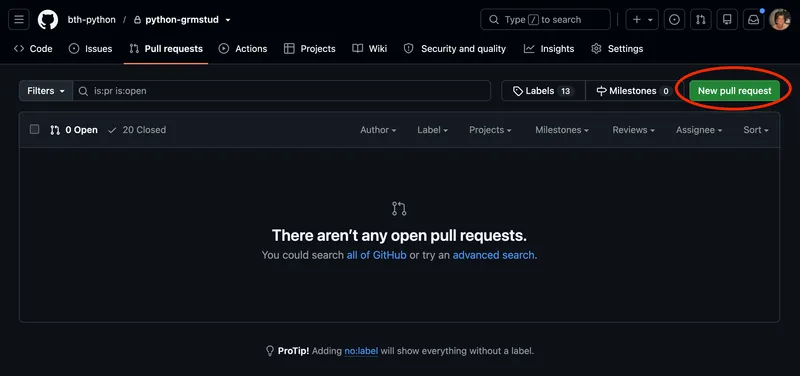Expand the Filters dropdown

[46, 91]
